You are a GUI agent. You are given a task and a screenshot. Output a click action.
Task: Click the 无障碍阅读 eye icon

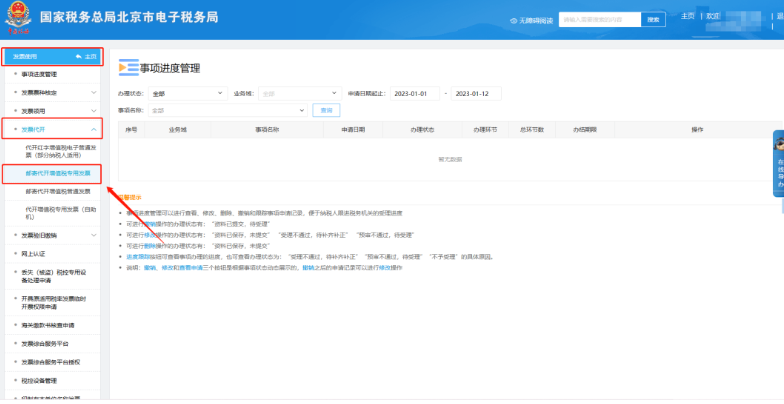click(514, 20)
